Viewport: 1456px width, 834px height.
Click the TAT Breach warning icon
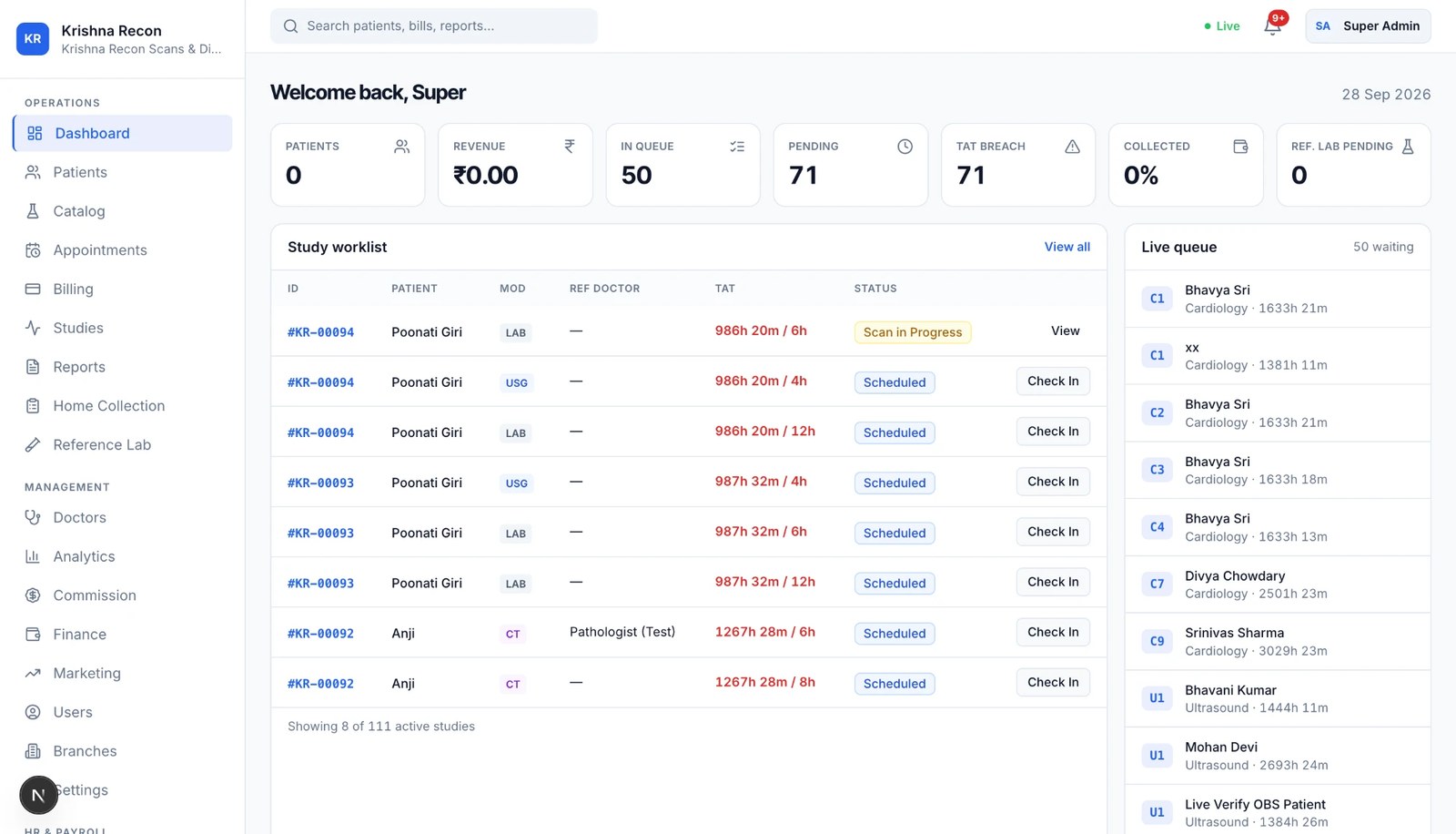[1072, 147]
